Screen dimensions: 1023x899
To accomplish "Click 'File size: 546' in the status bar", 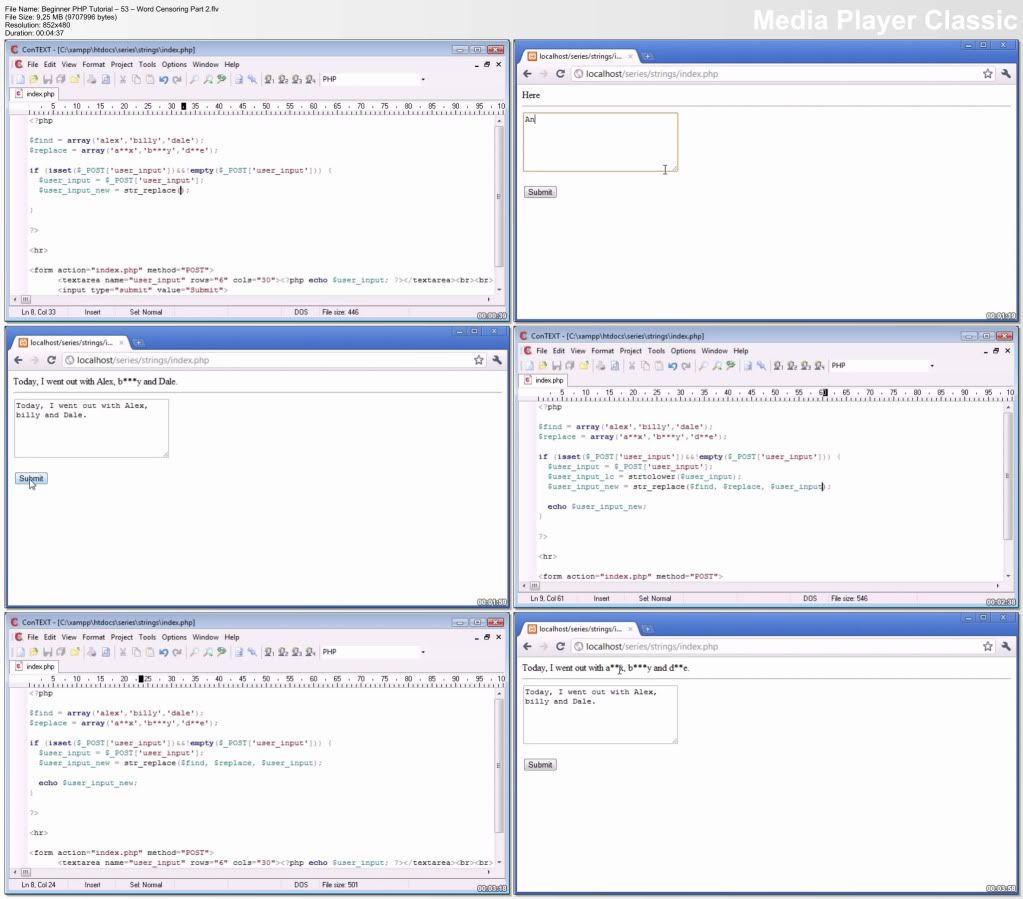I will point(849,599).
